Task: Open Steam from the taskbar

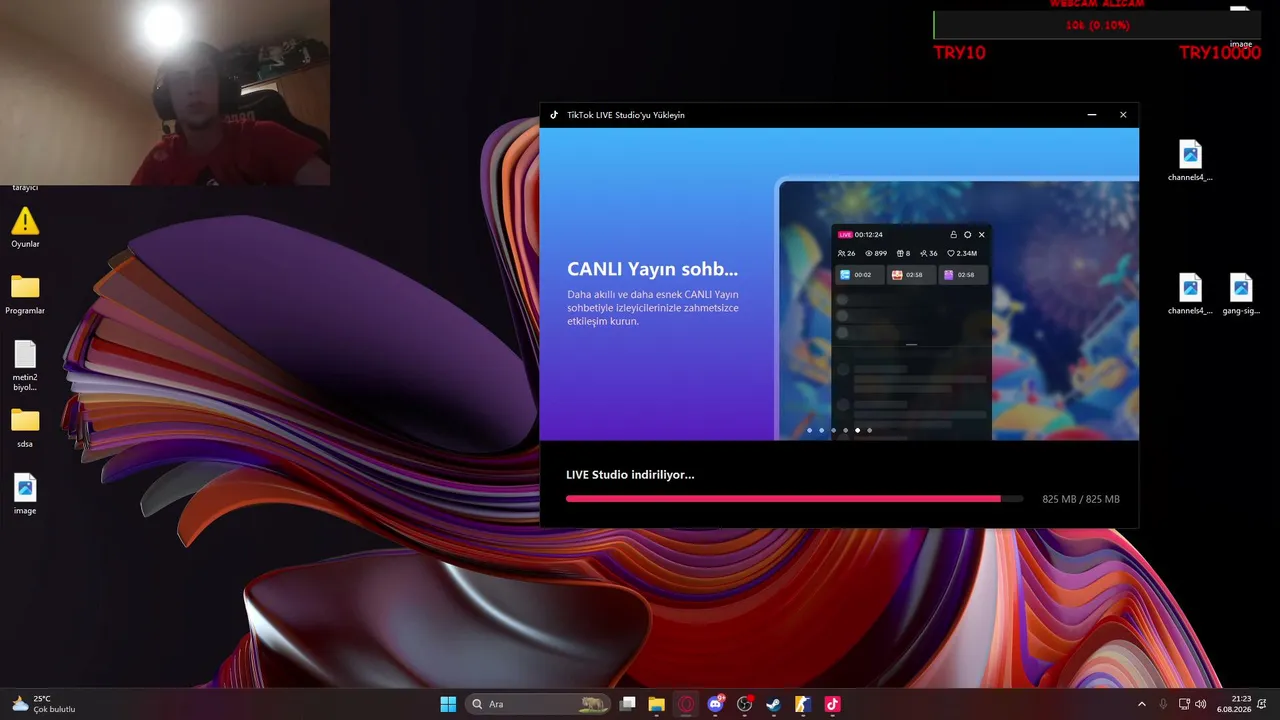Action: pos(774,704)
